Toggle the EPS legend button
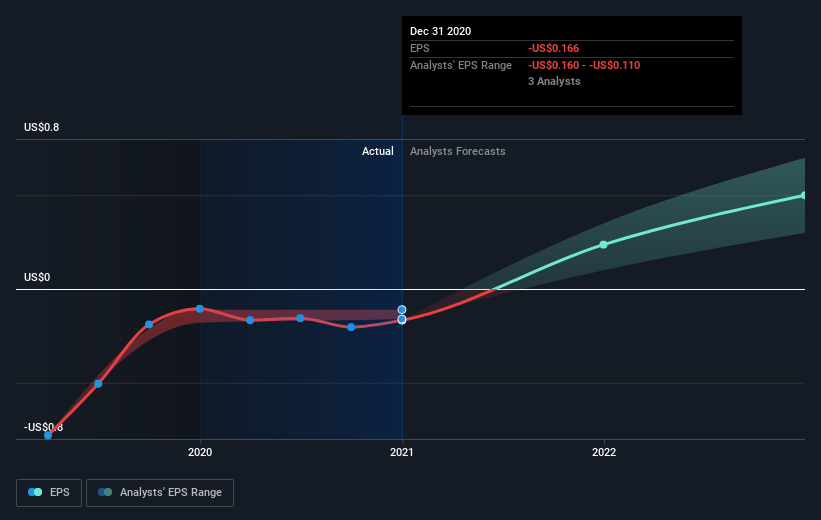Image resolution: width=821 pixels, height=520 pixels. [49, 493]
